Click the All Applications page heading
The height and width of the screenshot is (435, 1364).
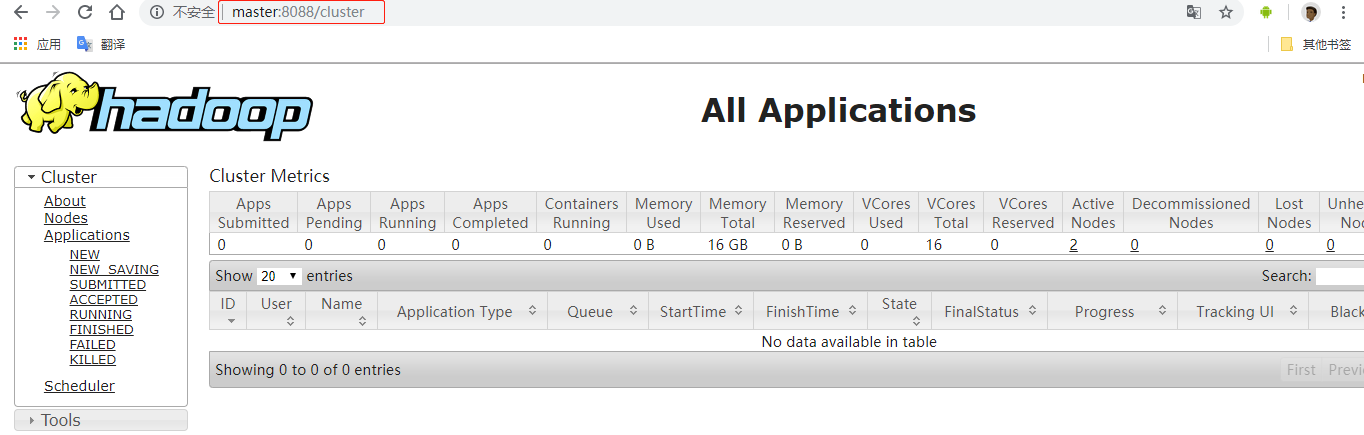[838, 110]
